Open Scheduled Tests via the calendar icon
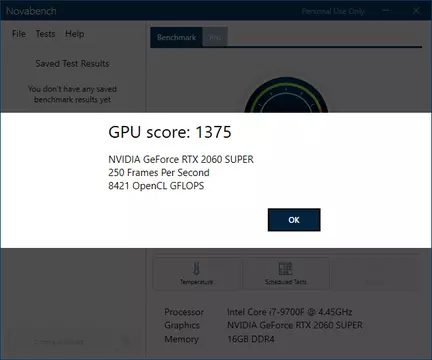432x360 pixels. coord(285,268)
